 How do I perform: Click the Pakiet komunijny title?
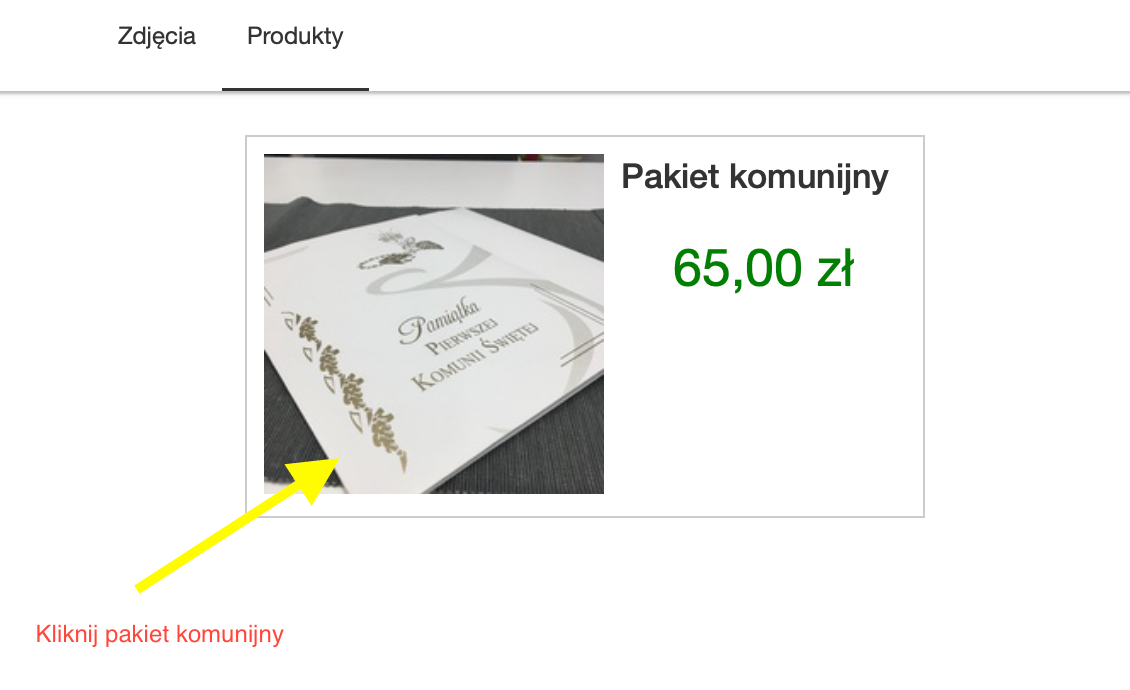[x=755, y=177]
